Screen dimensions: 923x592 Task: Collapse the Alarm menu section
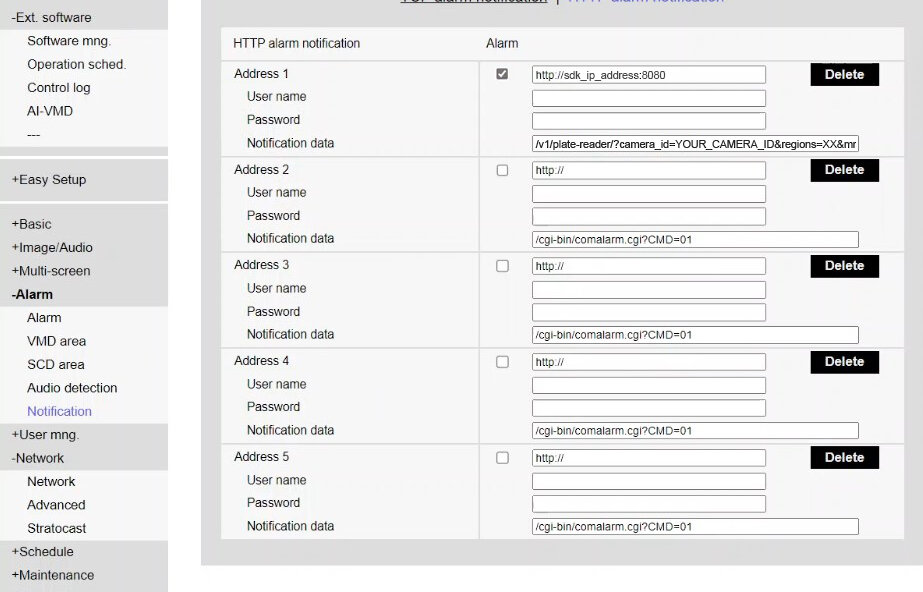(x=32, y=294)
